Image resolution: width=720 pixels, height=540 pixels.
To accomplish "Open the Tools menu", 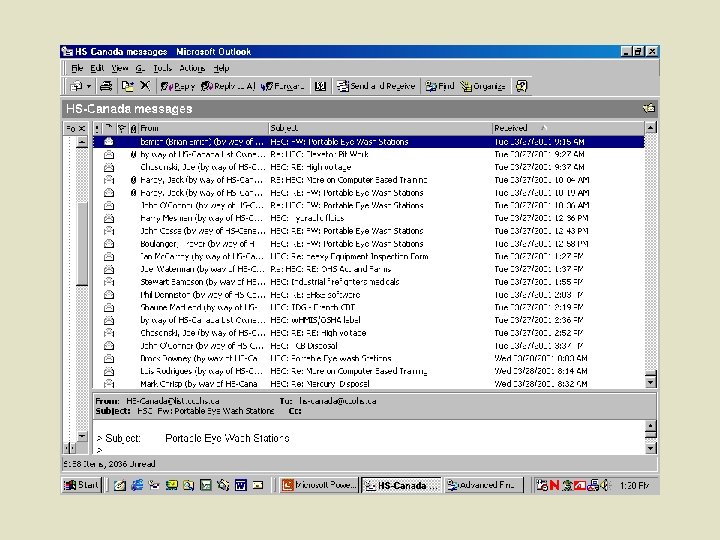I will coord(163,68).
